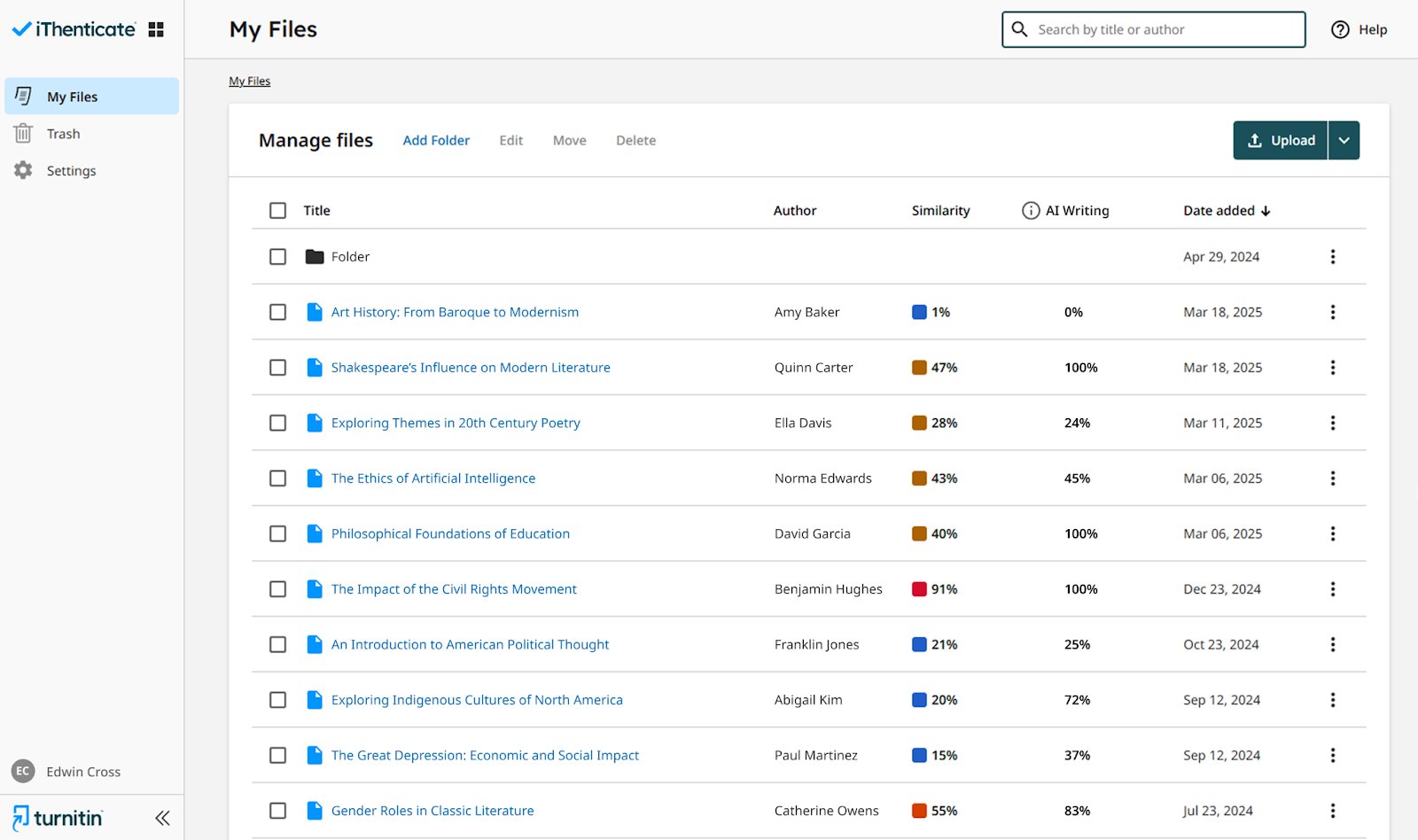Open the kebab menu for 'Gender Roles in Classic Literature'
This screenshot has width=1418, height=840.
point(1333,810)
